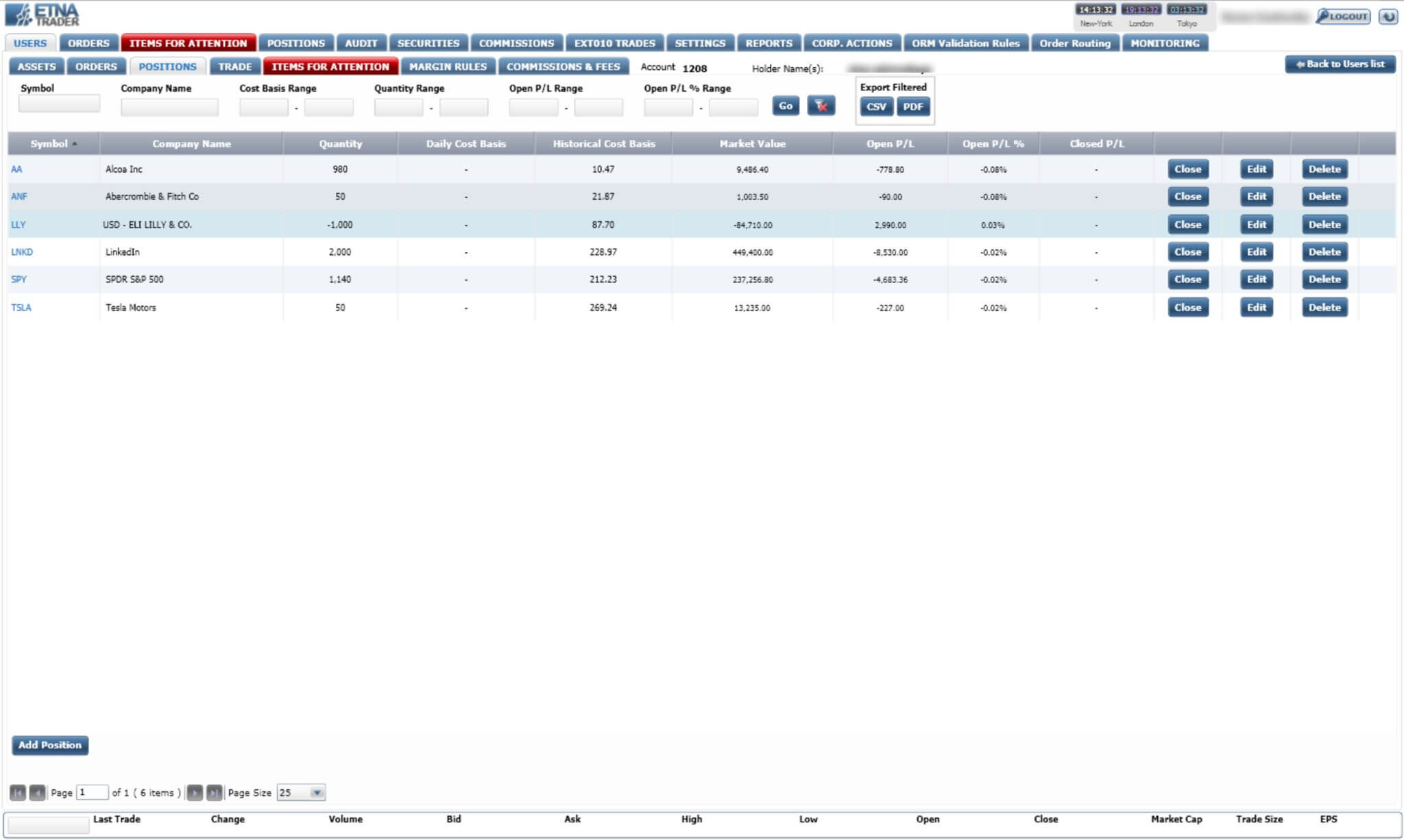Open the CORP. ACTIONS tab
Screen dimensions: 1404x840
(x=852, y=43)
